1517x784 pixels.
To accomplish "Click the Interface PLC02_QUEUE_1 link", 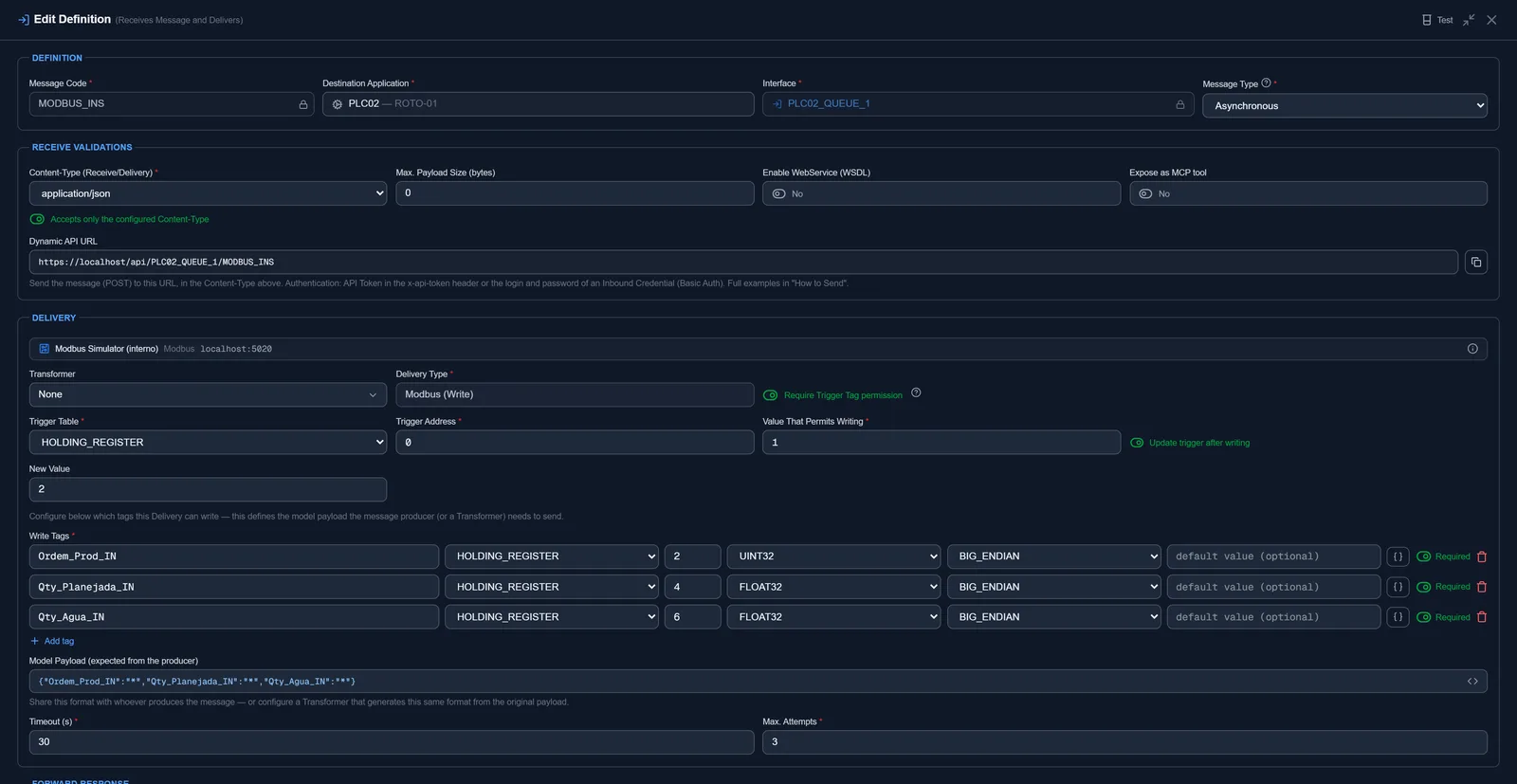I will click(x=829, y=104).
